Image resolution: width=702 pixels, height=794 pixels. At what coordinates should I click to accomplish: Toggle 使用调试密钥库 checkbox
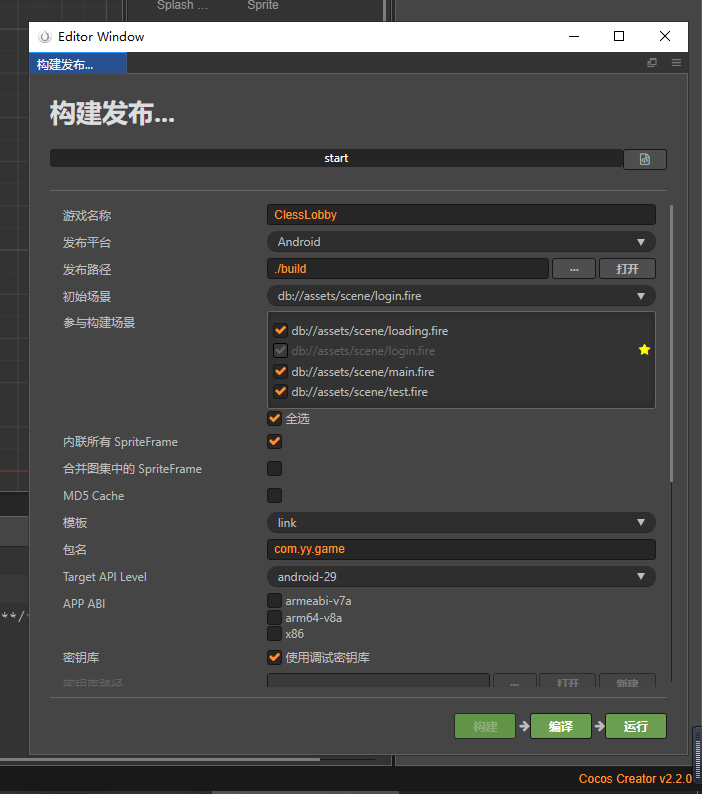275,657
